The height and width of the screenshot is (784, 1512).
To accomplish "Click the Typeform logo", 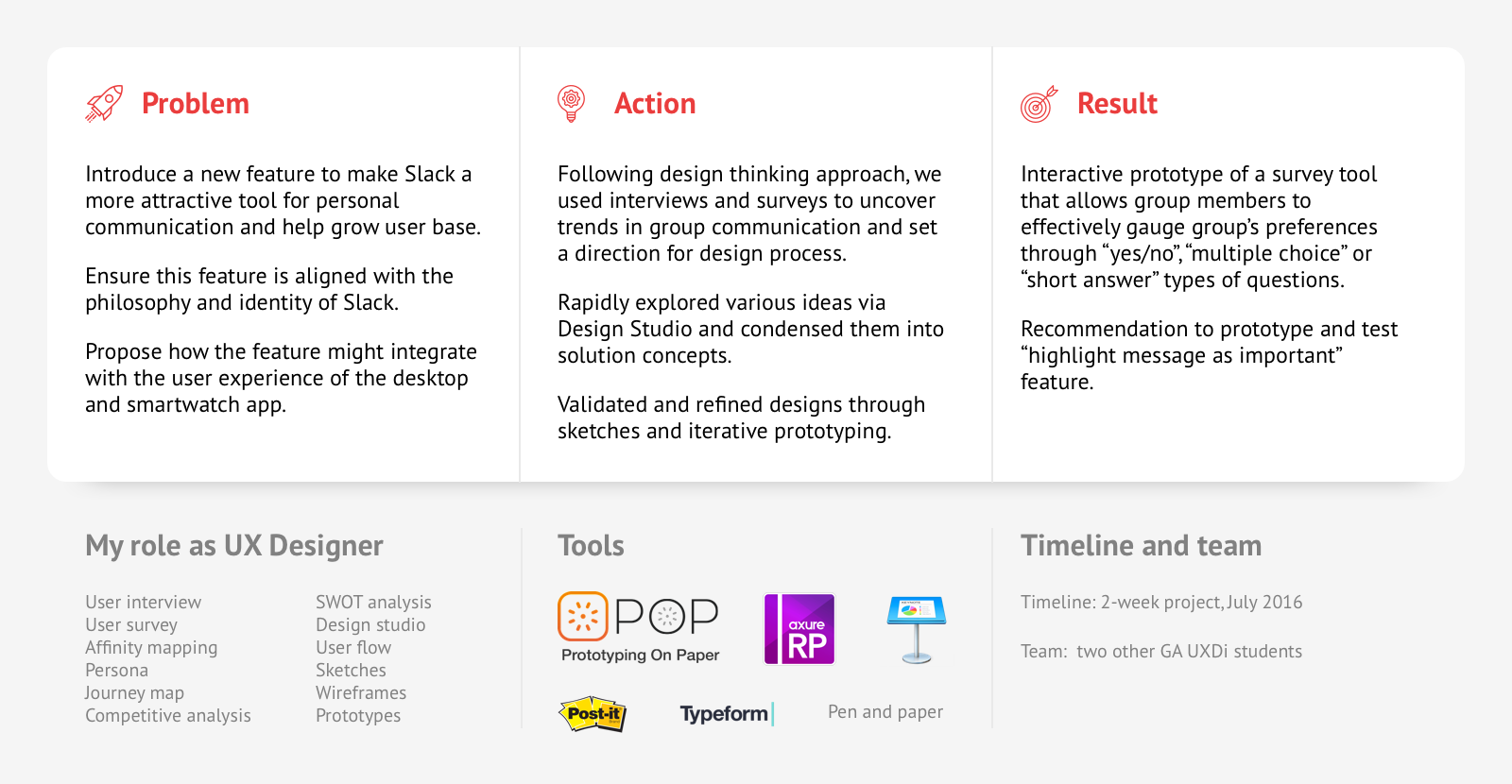I will click(727, 714).
